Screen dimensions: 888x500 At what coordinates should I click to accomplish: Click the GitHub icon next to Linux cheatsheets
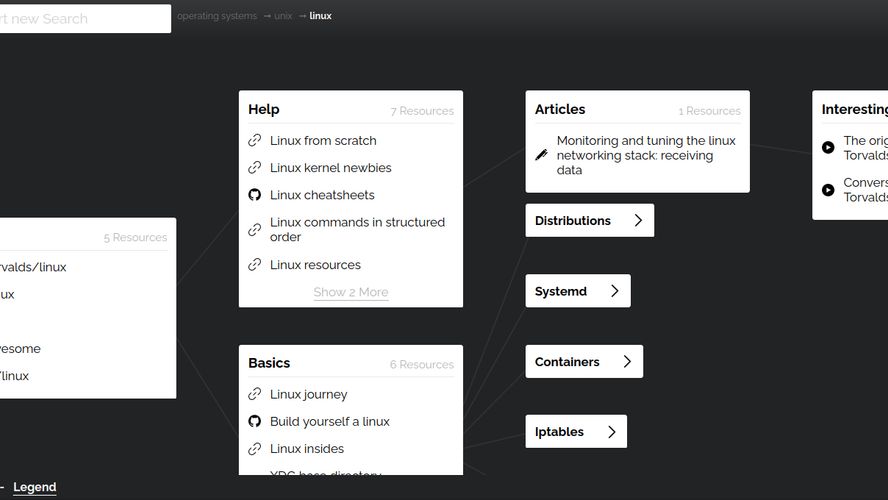point(255,195)
